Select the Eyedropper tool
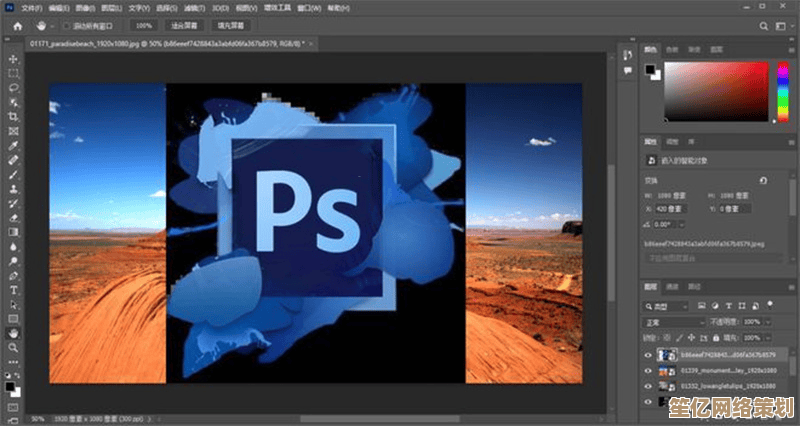 (13, 146)
